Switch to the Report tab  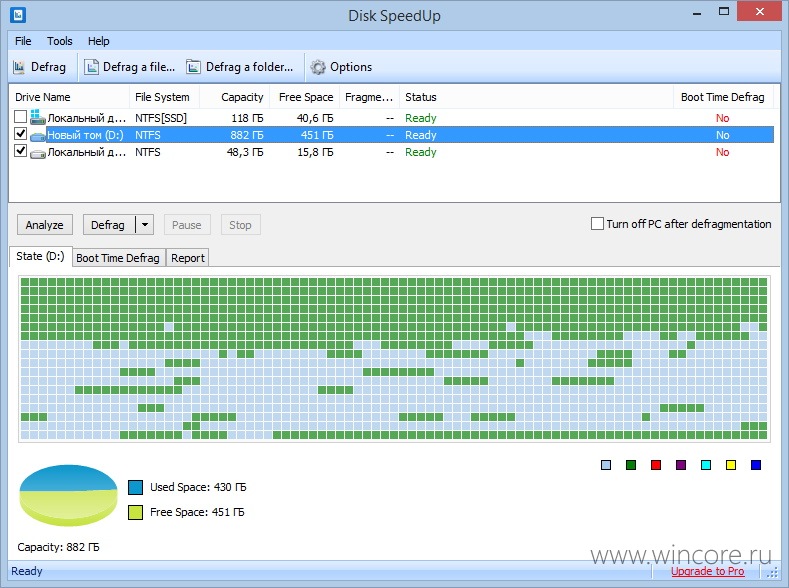point(188,258)
